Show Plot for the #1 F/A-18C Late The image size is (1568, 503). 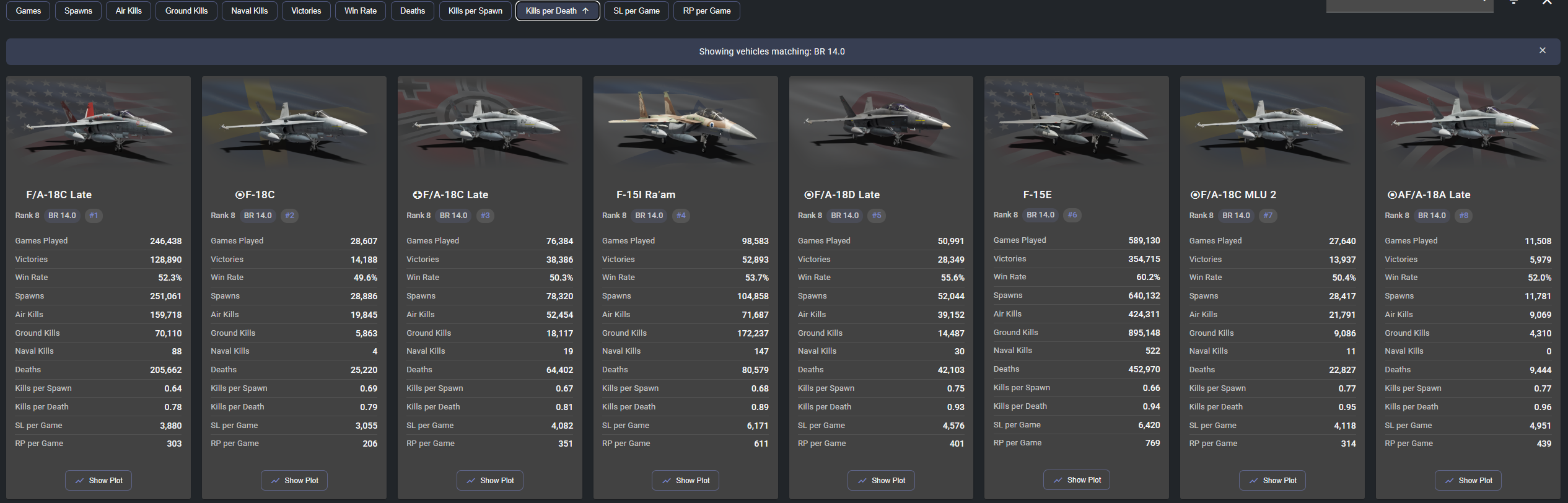pyautogui.click(x=99, y=481)
